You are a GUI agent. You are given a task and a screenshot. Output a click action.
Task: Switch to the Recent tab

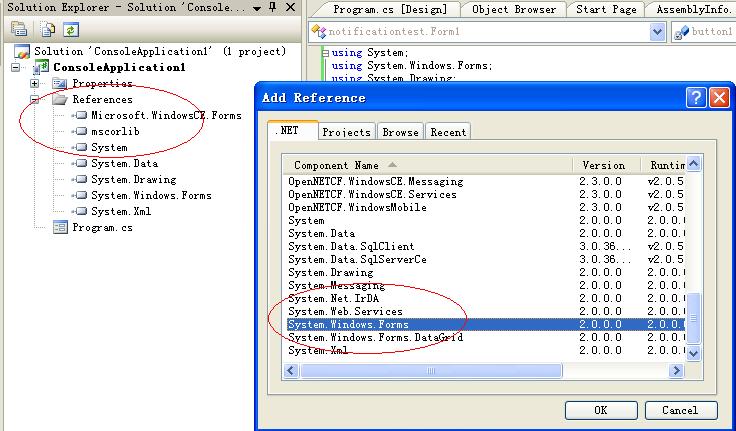pyautogui.click(x=448, y=132)
